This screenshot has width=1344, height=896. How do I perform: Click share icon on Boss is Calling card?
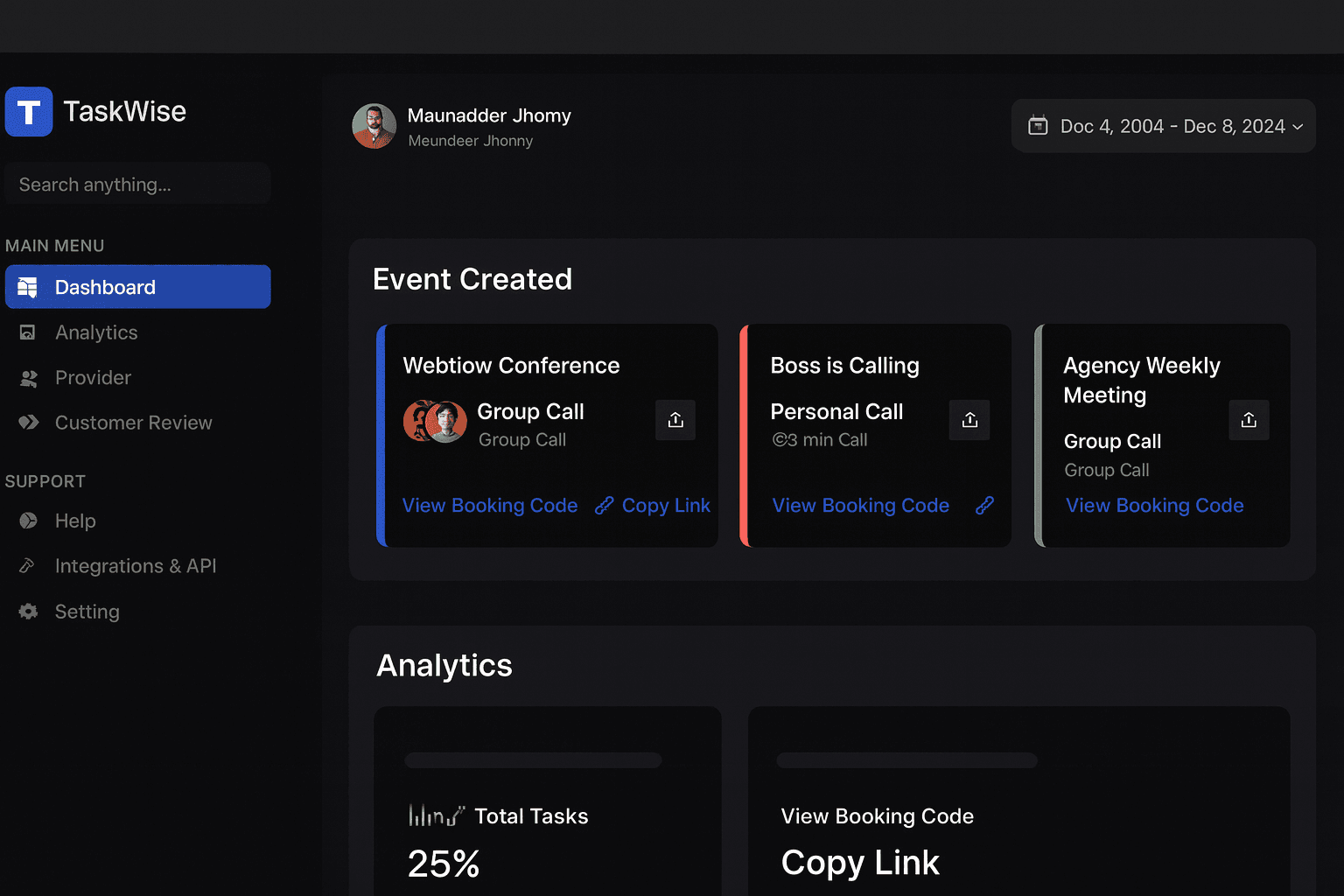point(969,420)
